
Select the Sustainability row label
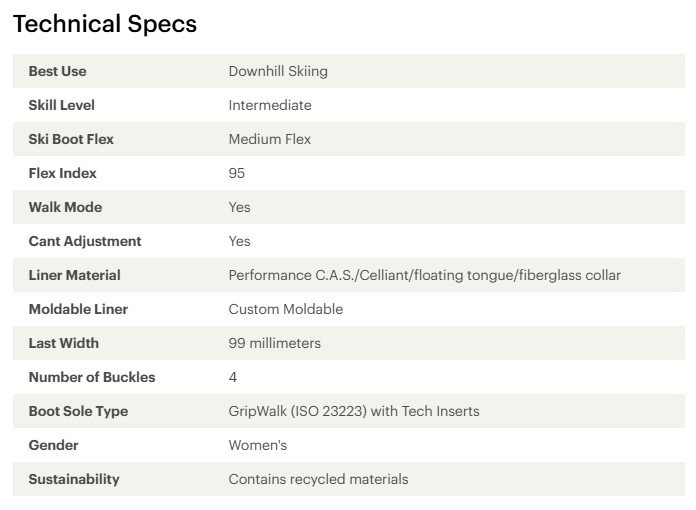pos(74,479)
